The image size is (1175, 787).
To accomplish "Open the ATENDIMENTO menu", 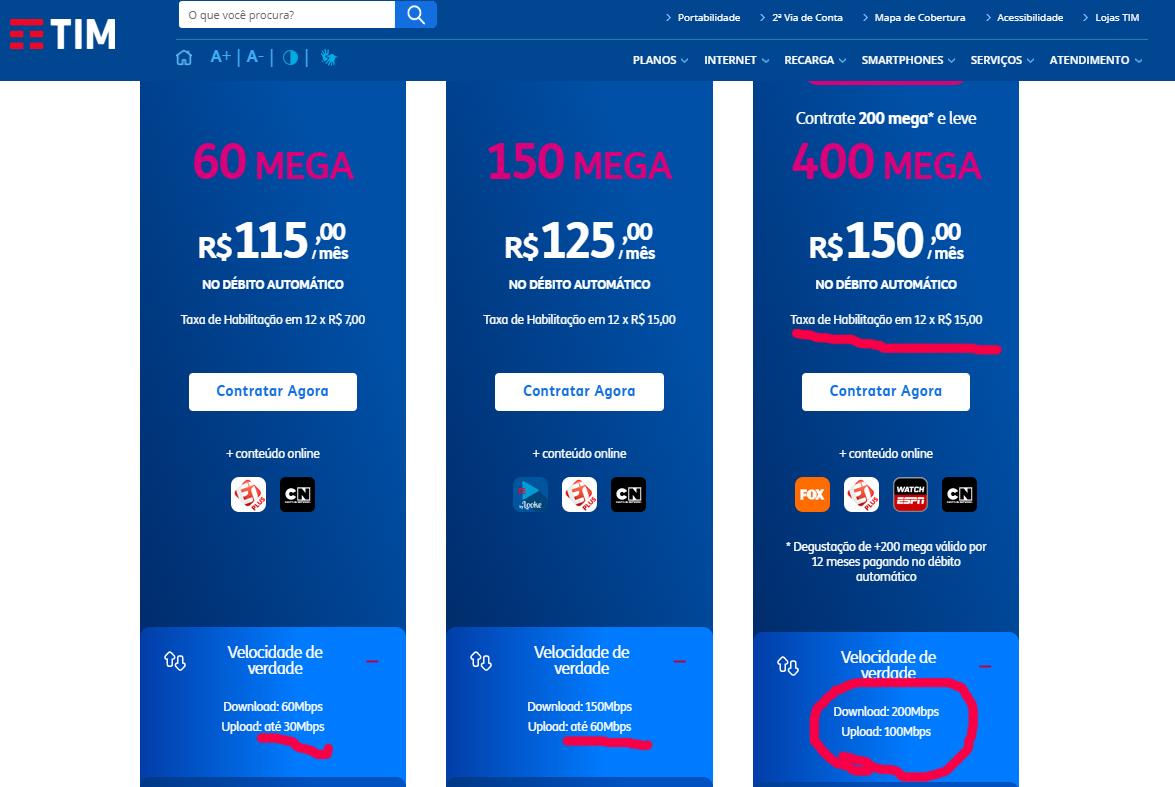I will coord(1096,60).
